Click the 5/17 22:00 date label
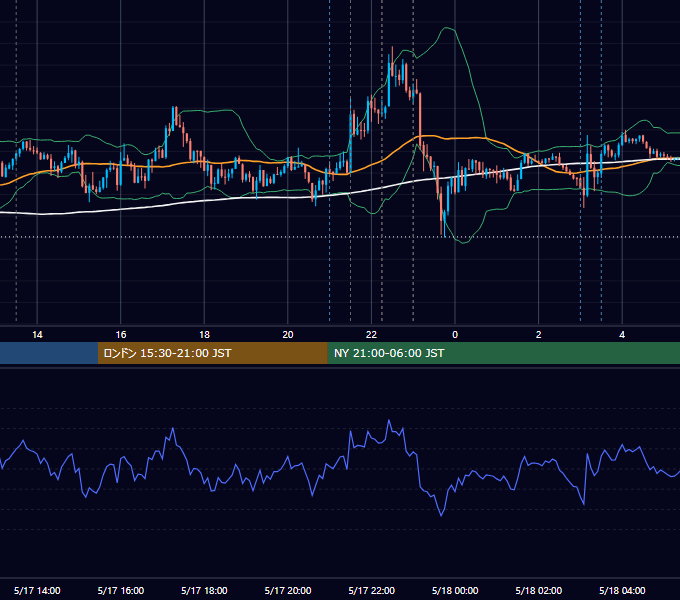 click(x=372, y=590)
